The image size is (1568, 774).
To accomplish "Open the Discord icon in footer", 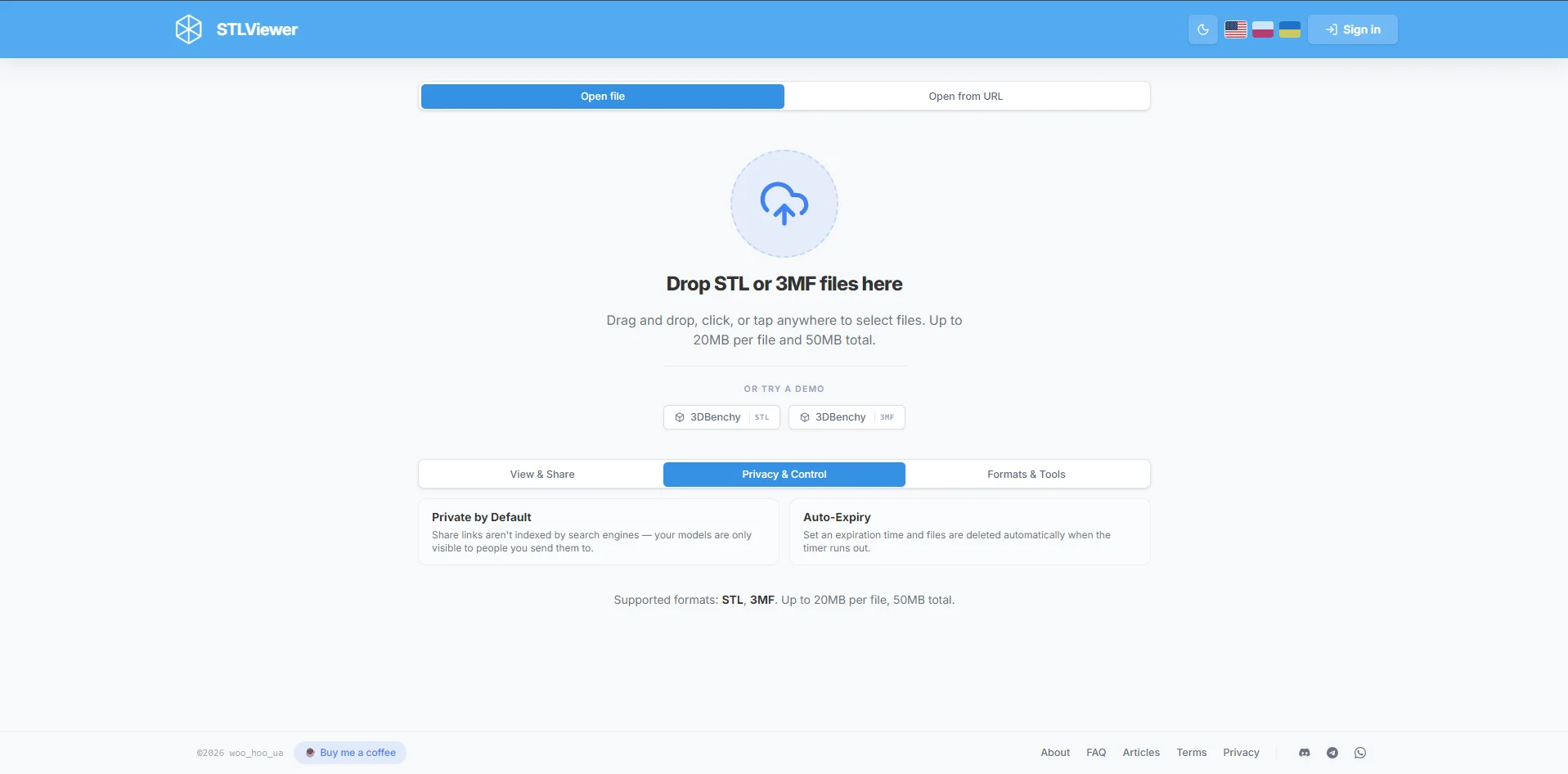I will [x=1305, y=753].
